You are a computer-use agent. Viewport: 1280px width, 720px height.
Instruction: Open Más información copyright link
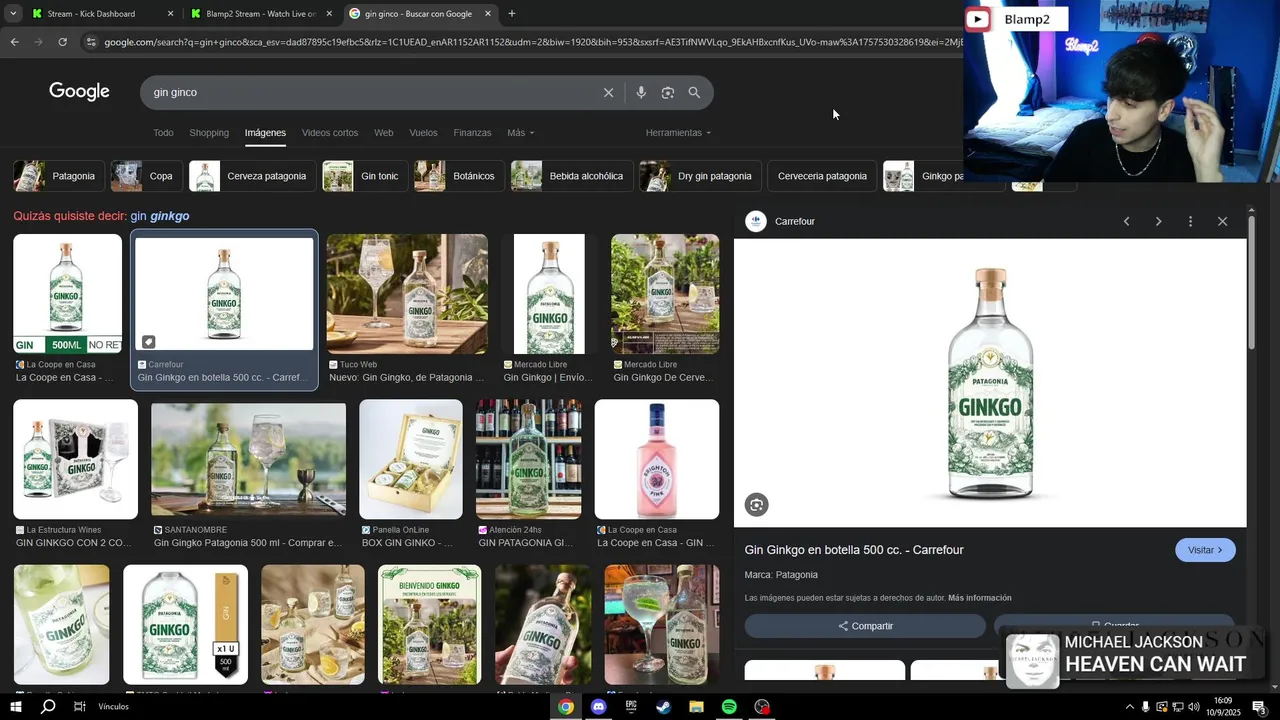pyautogui.click(x=979, y=598)
